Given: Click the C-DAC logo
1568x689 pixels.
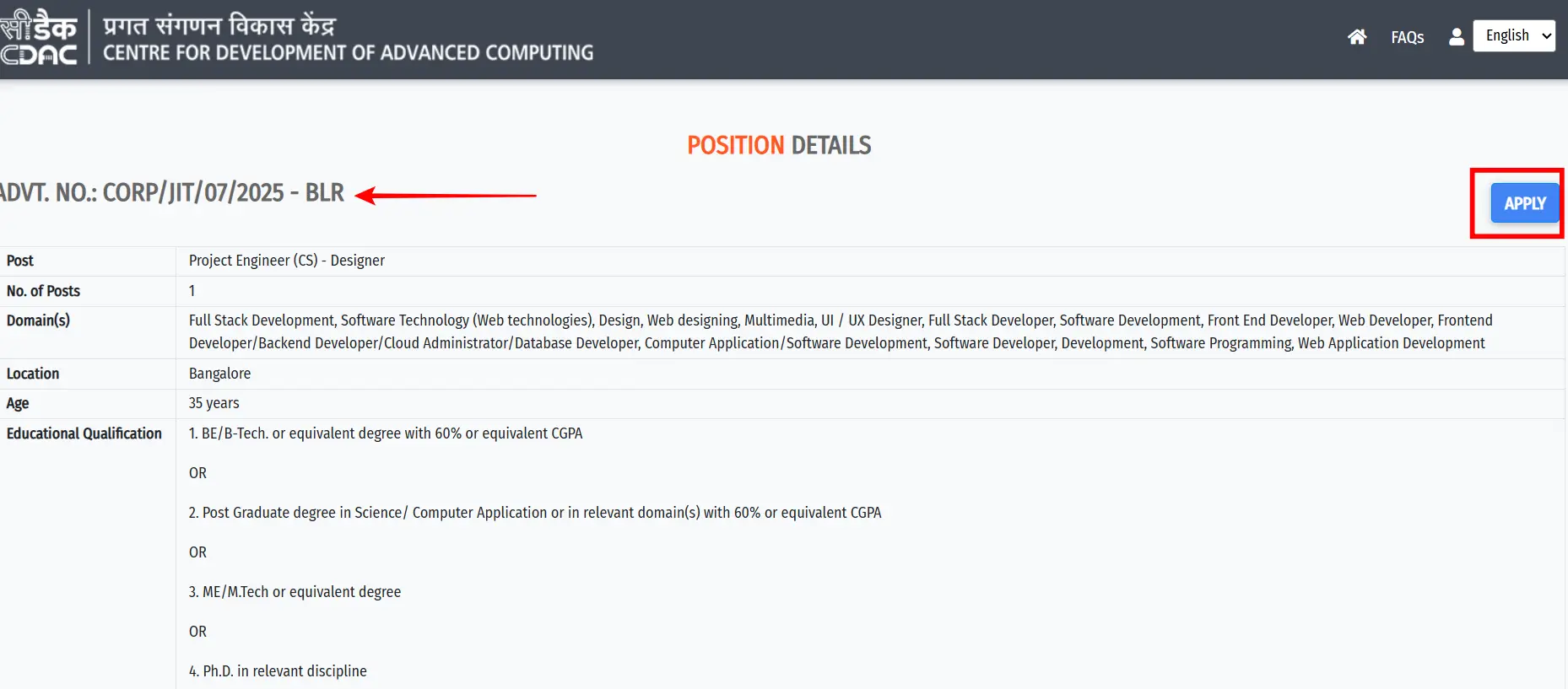Looking at the screenshot, I should tap(40, 39).
